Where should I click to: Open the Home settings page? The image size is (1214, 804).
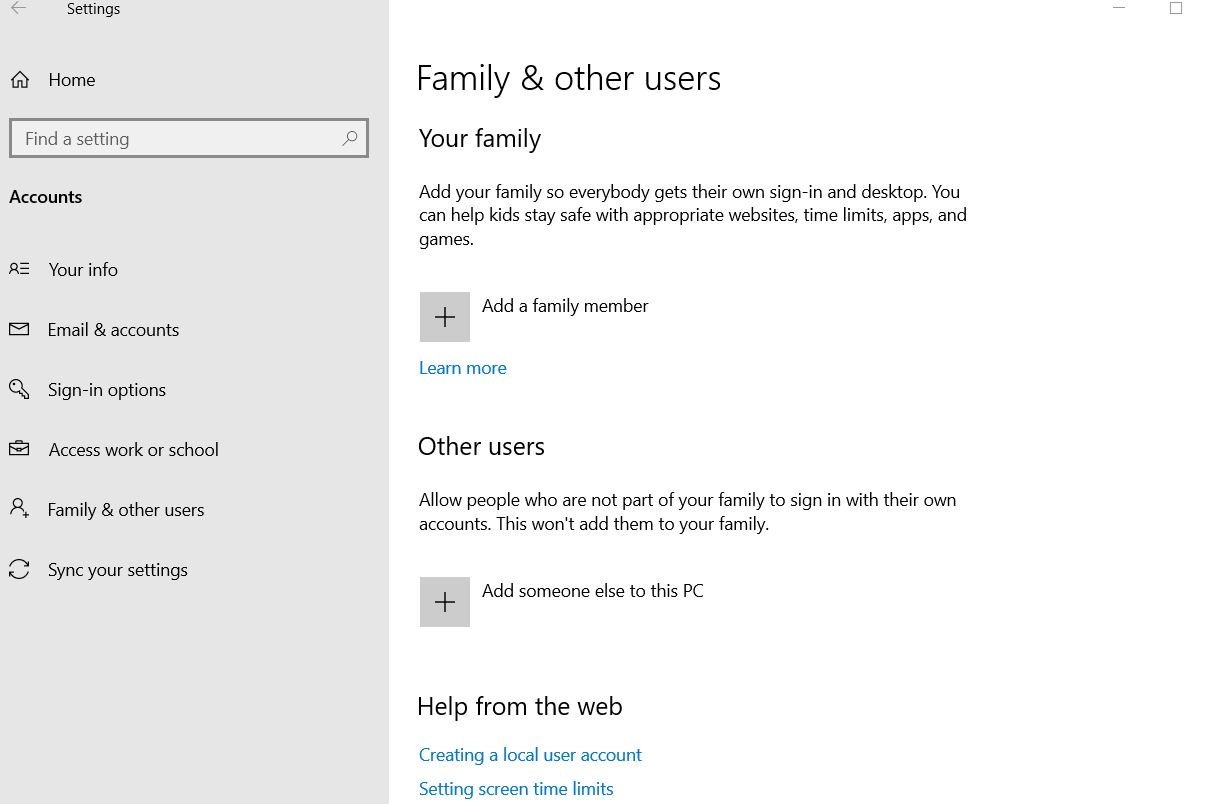coord(72,80)
